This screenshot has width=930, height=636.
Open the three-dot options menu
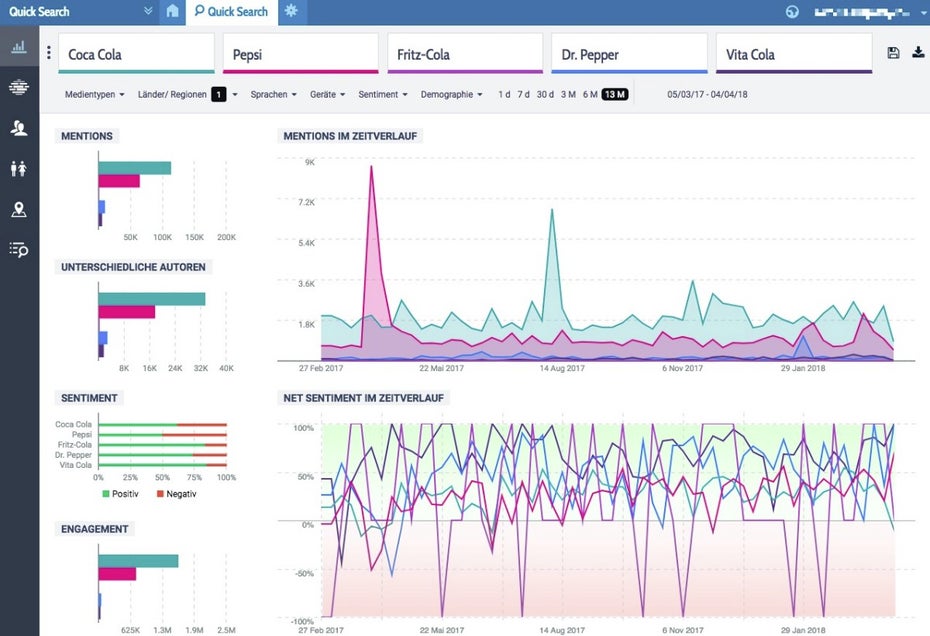click(49, 53)
